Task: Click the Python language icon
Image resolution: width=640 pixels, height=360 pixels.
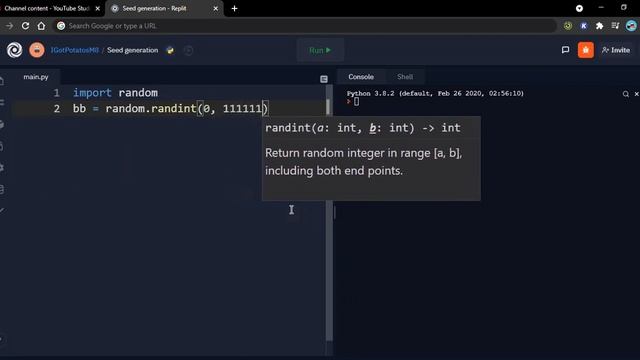Action: click(x=170, y=50)
